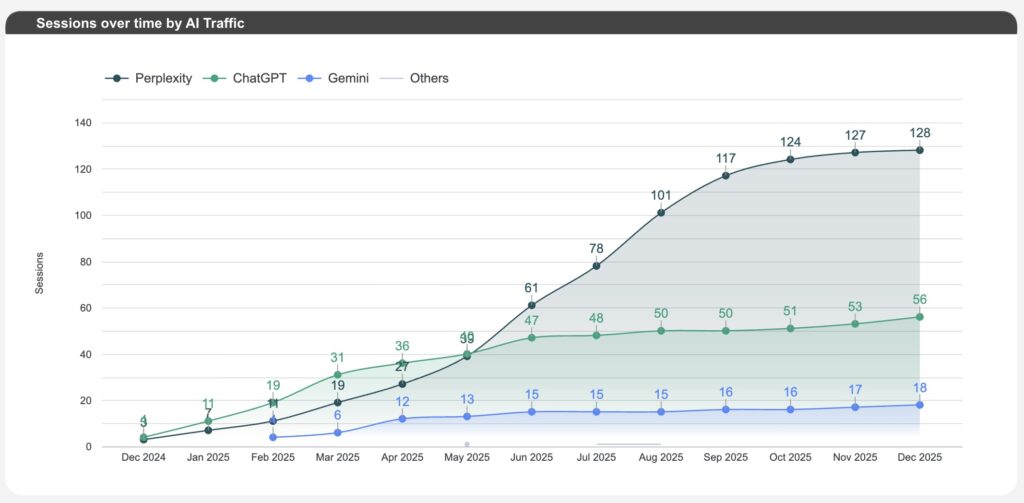The height and width of the screenshot is (503, 1024).
Task: Select Gemini Apr 2025 data point (12)
Action: tap(402, 419)
